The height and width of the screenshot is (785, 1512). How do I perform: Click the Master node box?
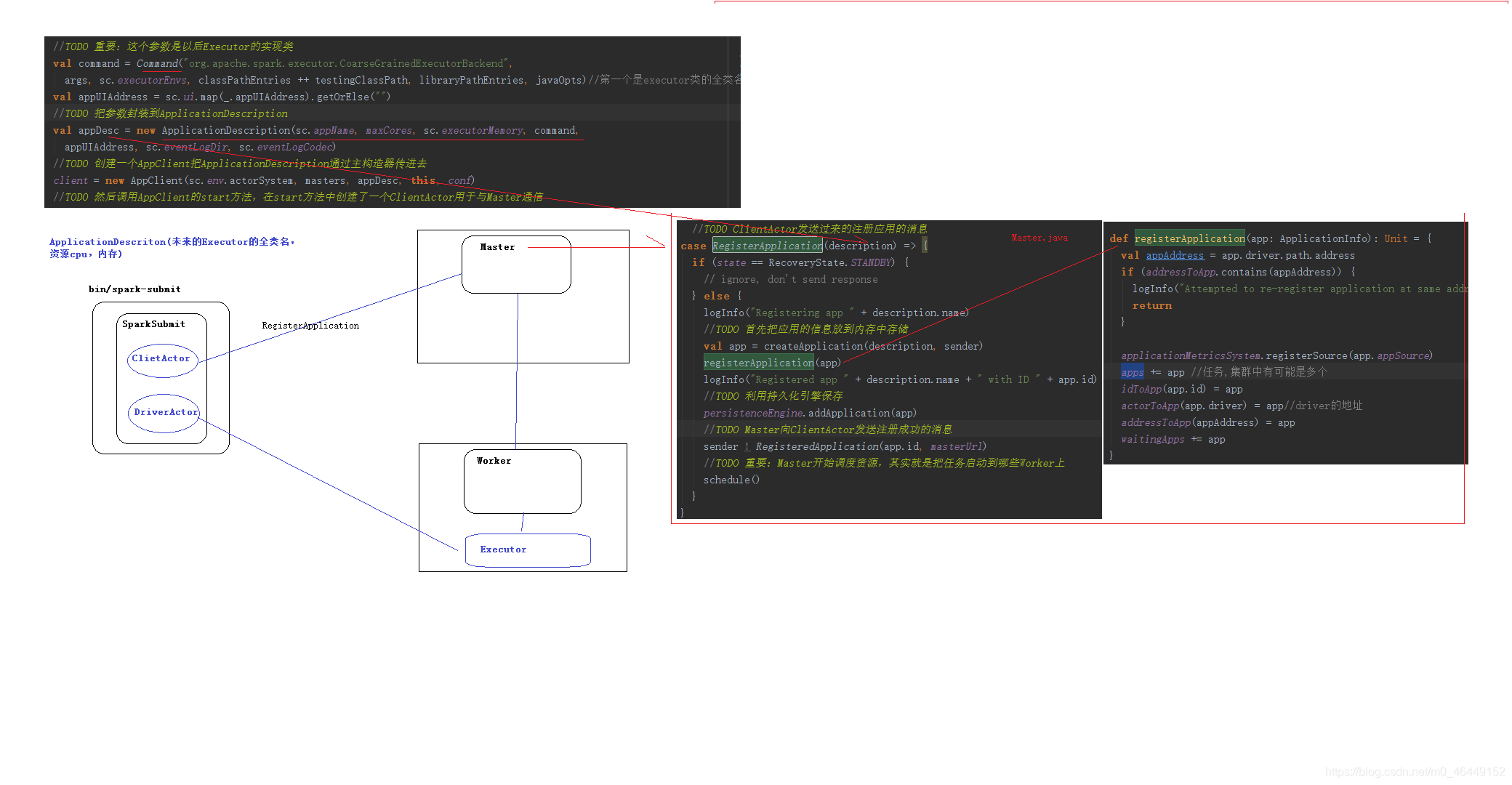516,264
